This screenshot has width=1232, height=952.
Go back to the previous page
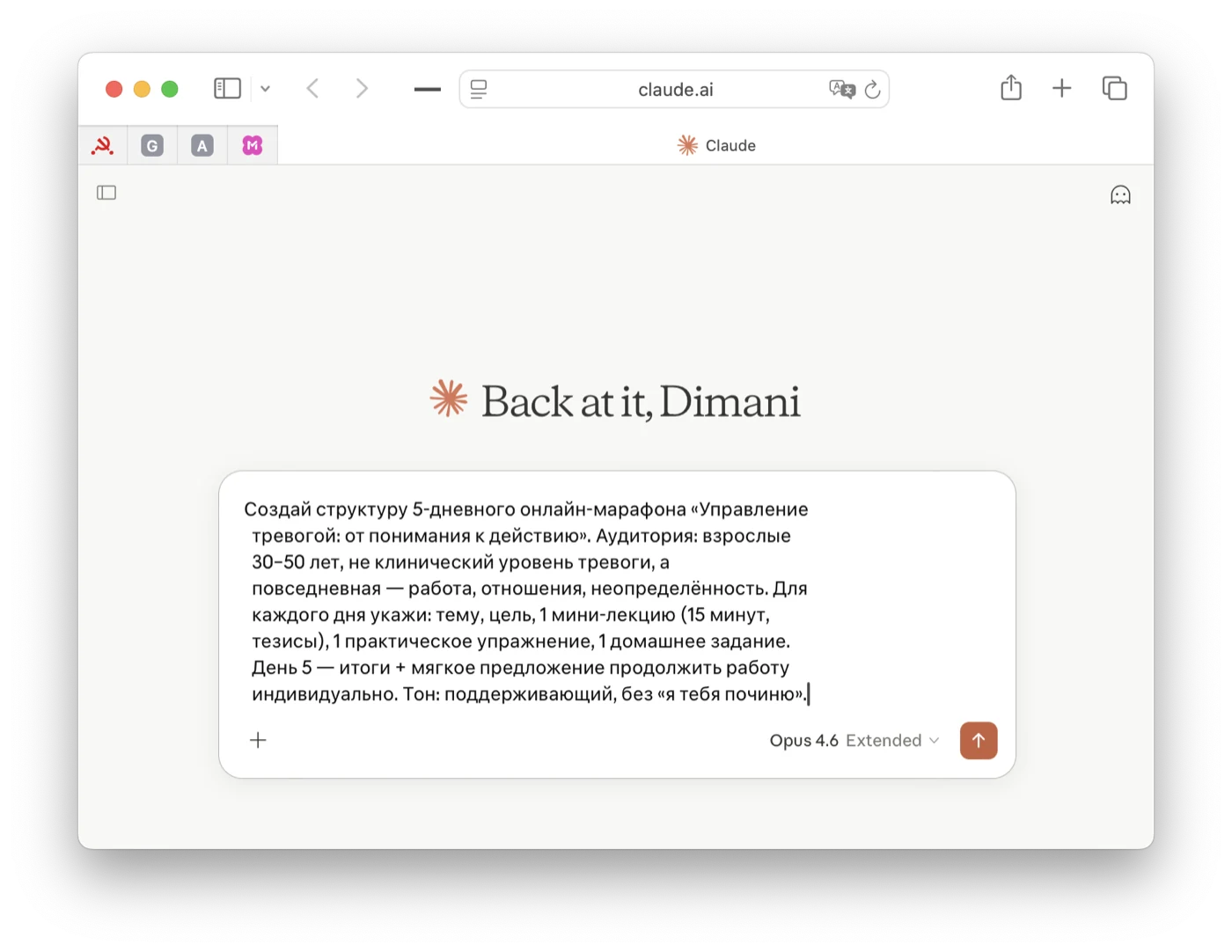coord(312,88)
